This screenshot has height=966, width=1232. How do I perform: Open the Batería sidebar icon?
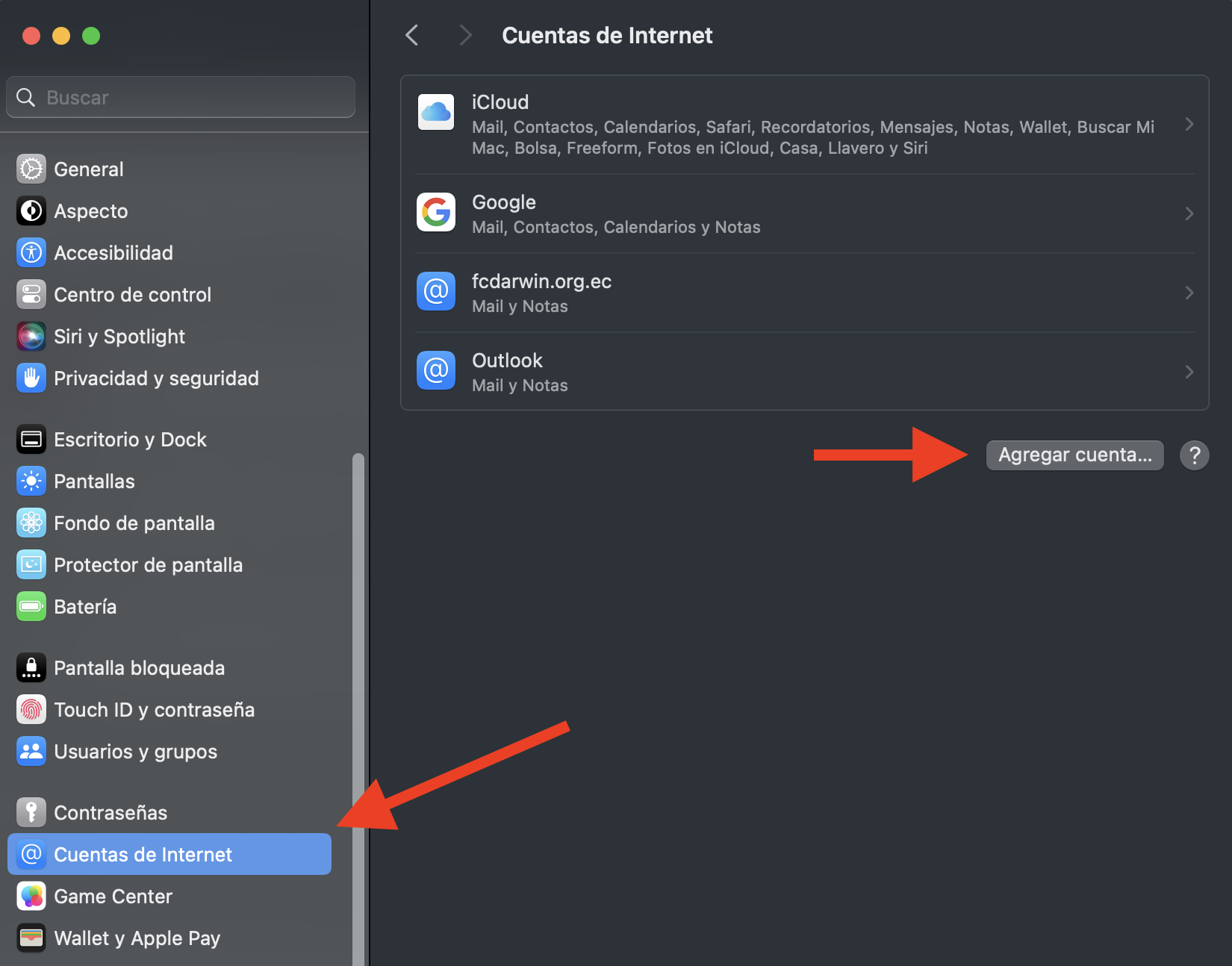pyautogui.click(x=31, y=607)
